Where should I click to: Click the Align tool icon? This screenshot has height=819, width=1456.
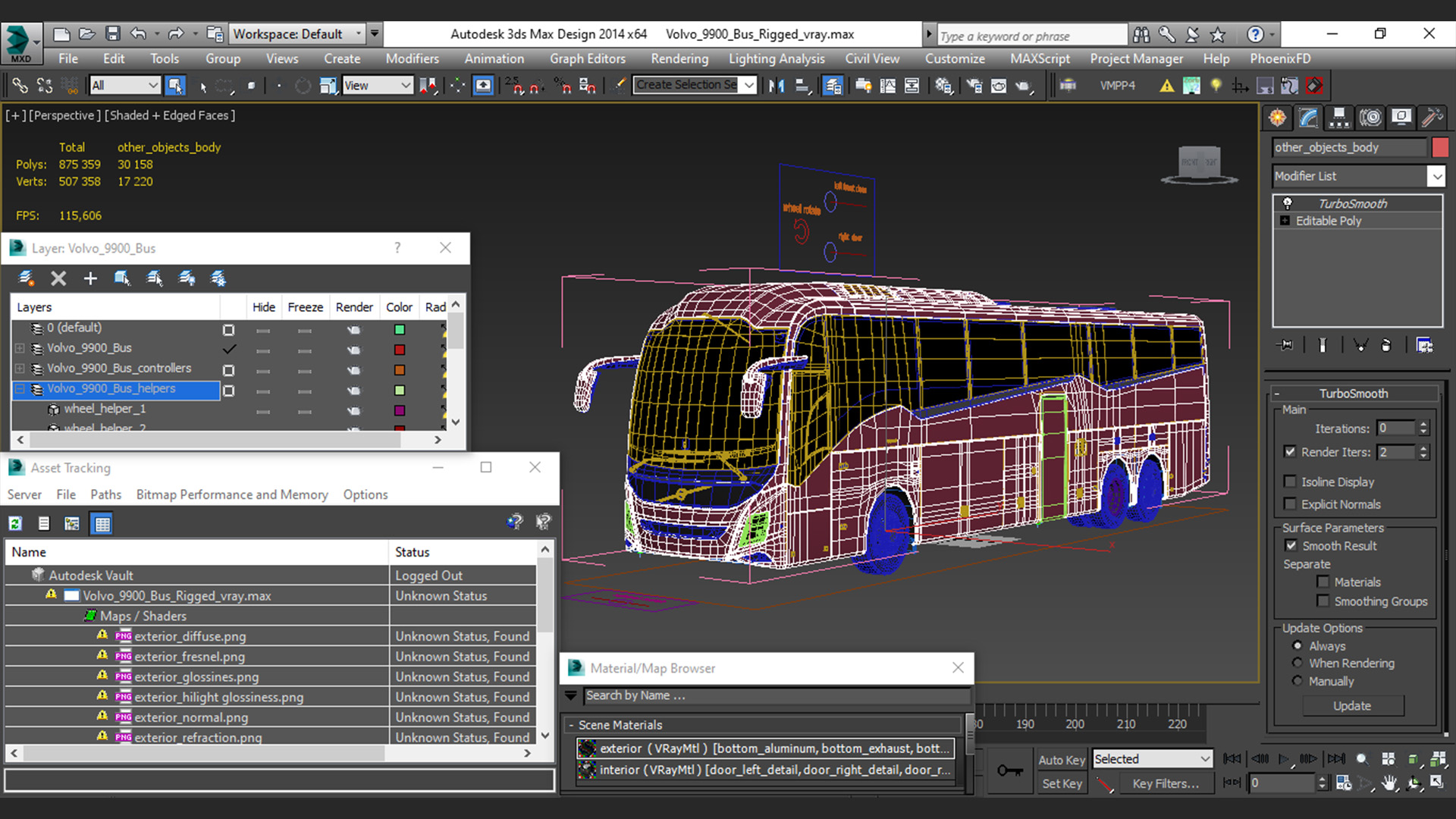point(802,86)
